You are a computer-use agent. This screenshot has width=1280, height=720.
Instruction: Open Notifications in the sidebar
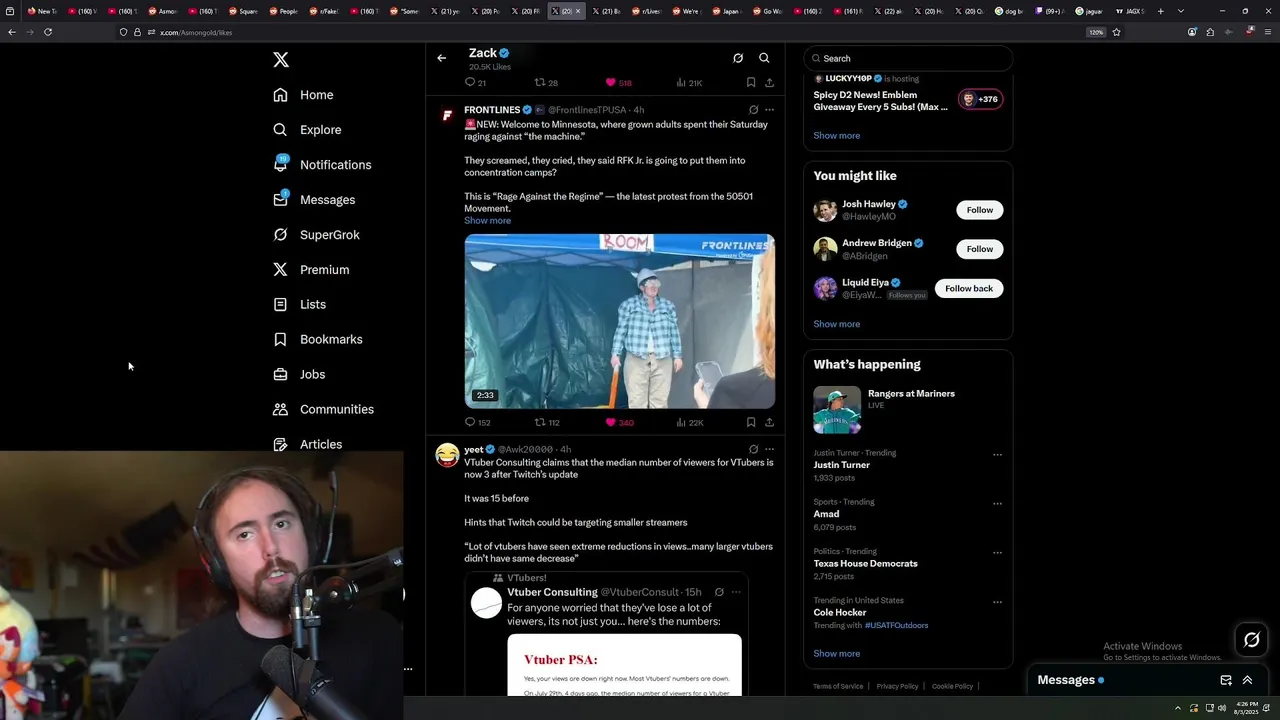pyautogui.click(x=323, y=165)
